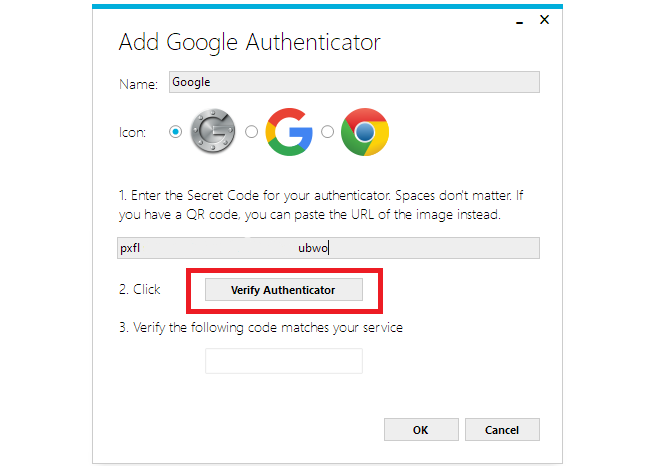Close the Add Google Authenticator dialog
Screen dimensions: 659x466
545,19
